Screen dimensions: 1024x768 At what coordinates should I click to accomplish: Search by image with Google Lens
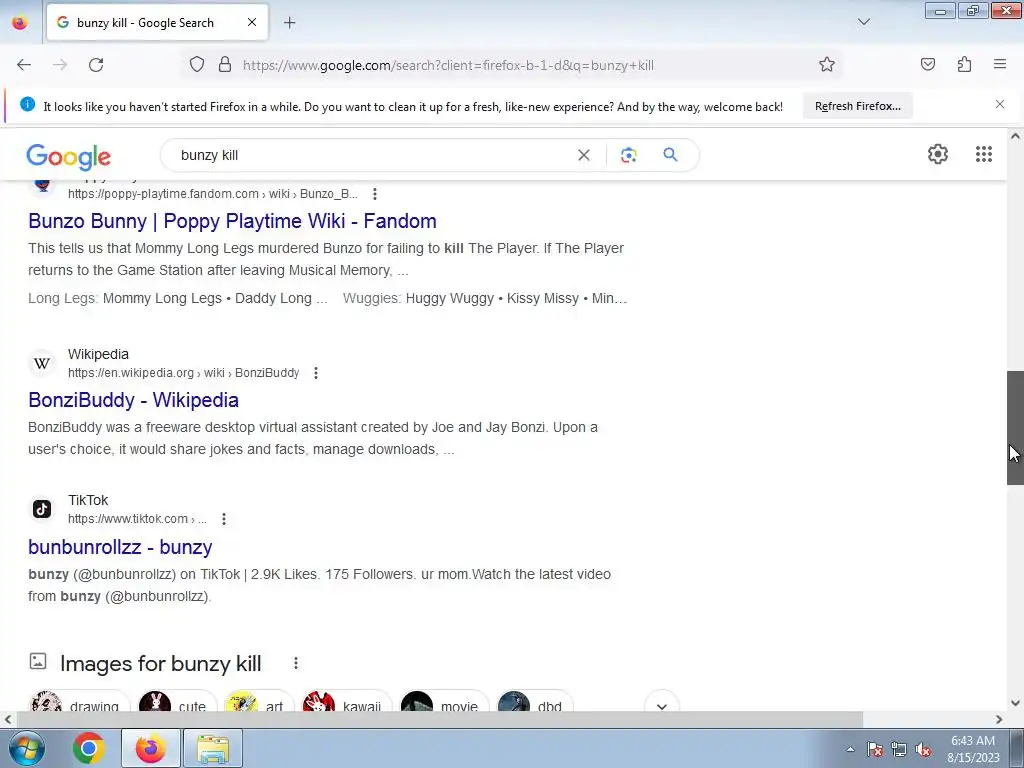tap(628, 155)
